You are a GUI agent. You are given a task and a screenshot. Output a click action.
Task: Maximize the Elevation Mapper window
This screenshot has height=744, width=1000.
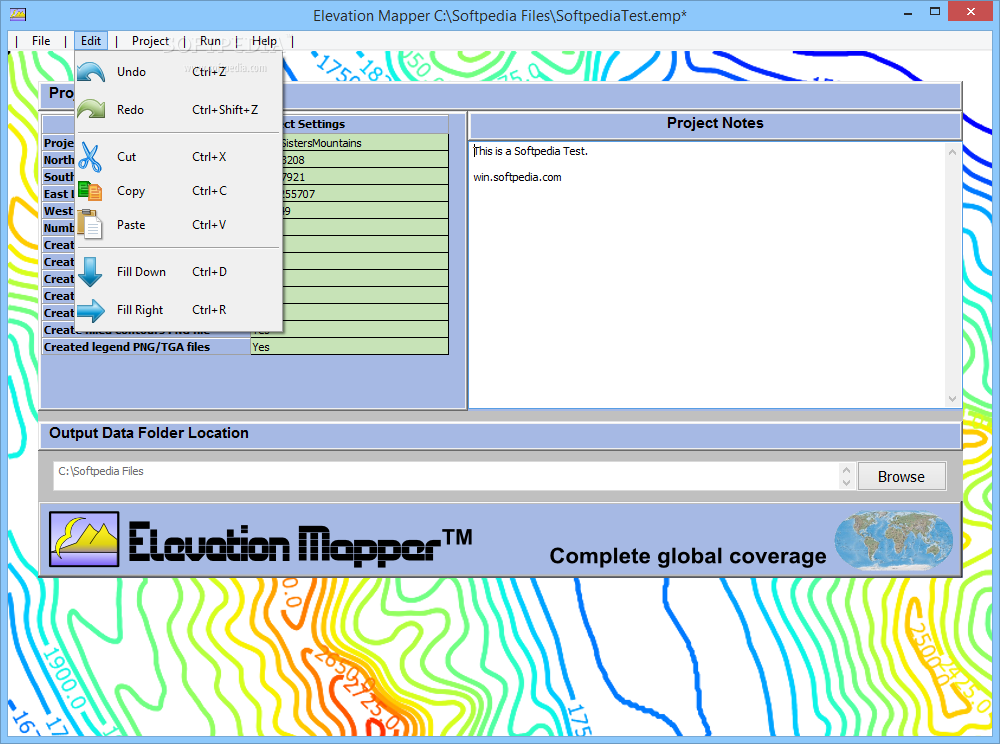pyautogui.click(x=935, y=11)
